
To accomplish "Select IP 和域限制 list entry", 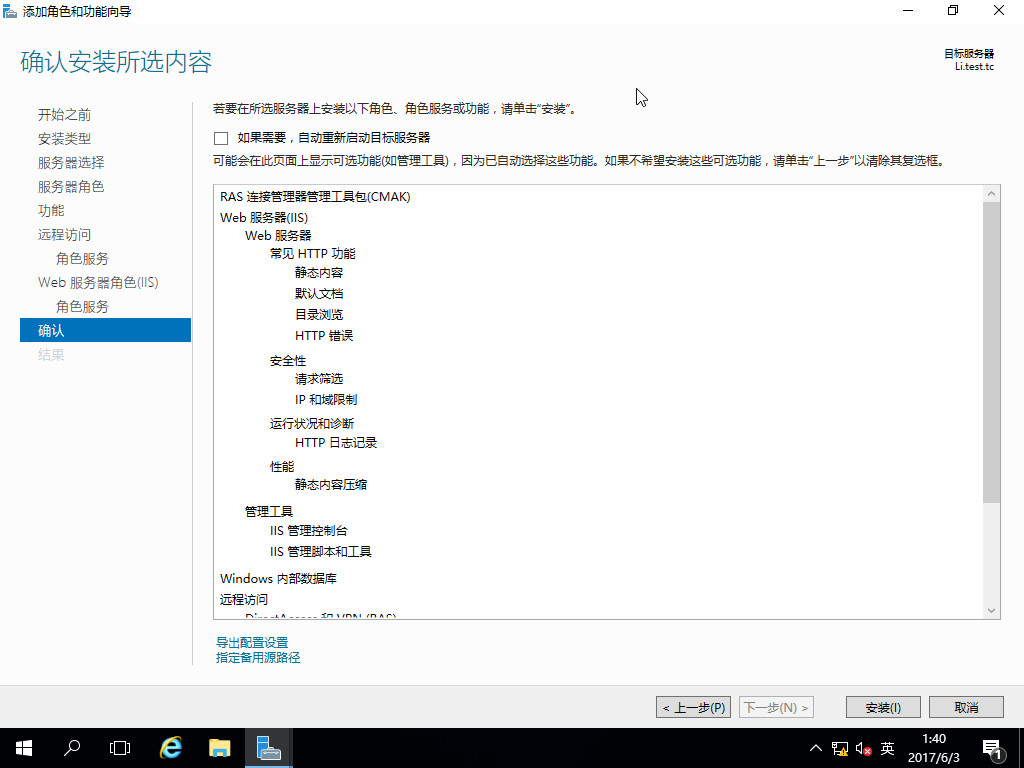I will point(326,400).
